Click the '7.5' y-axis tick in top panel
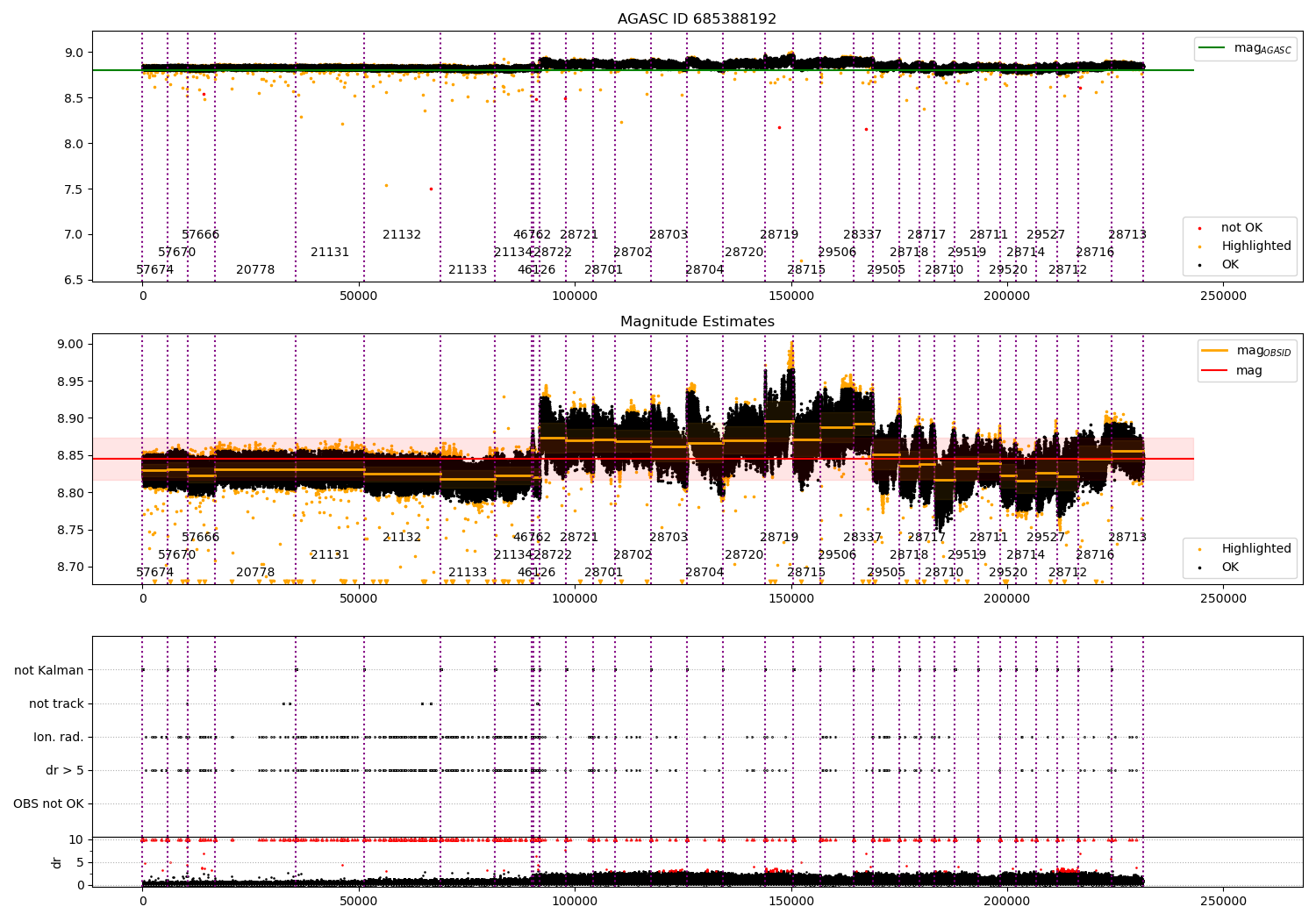 click(74, 189)
